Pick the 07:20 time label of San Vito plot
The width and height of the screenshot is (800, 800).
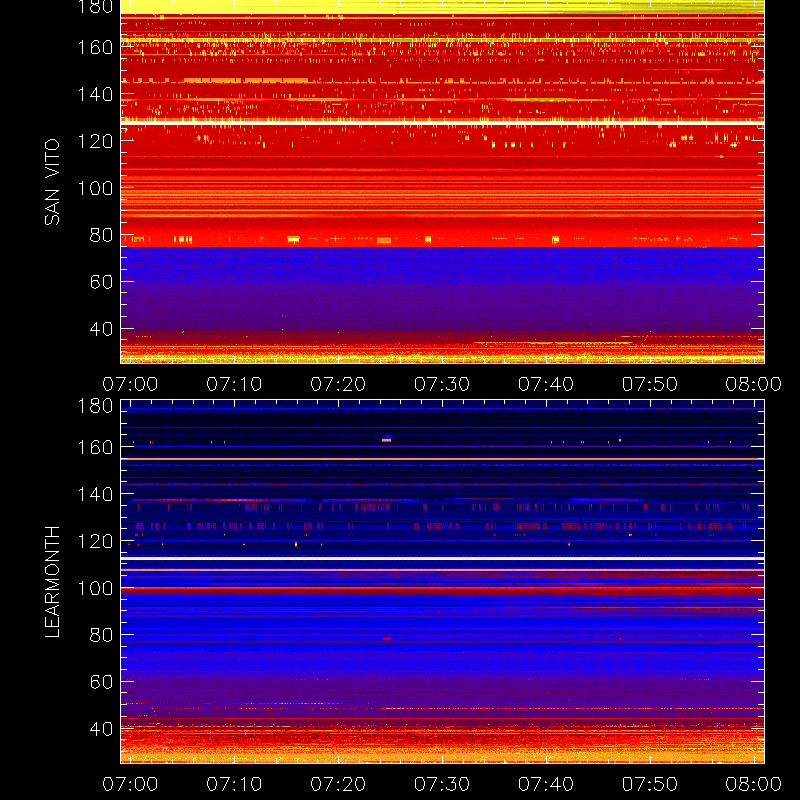(338, 384)
